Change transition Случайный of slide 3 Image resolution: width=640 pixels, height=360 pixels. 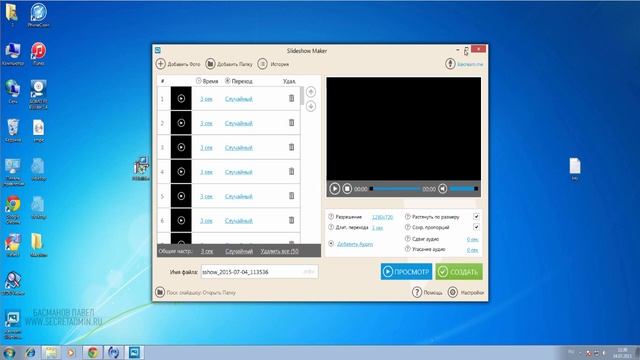239,147
